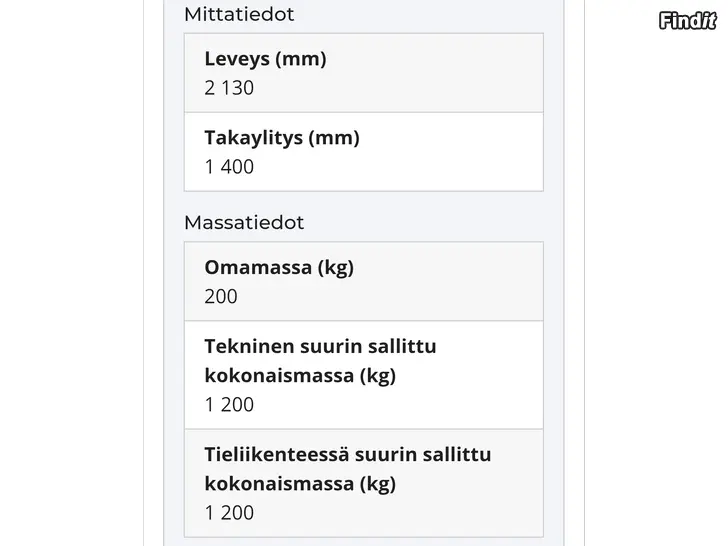
Task: Click the Massatiedot mass data table
Action: tap(364, 390)
